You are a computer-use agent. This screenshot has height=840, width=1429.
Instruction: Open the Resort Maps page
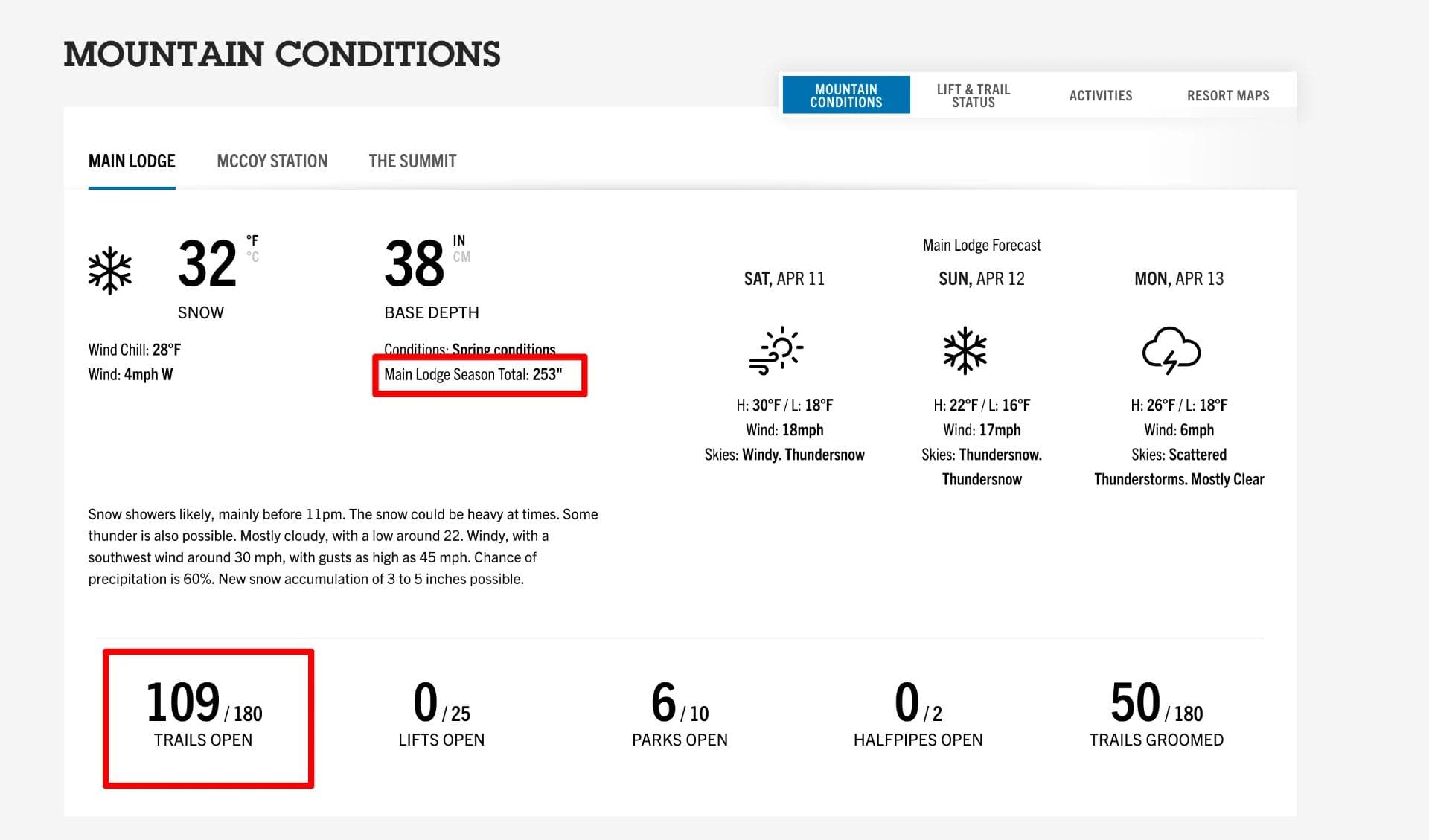tap(1228, 95)
